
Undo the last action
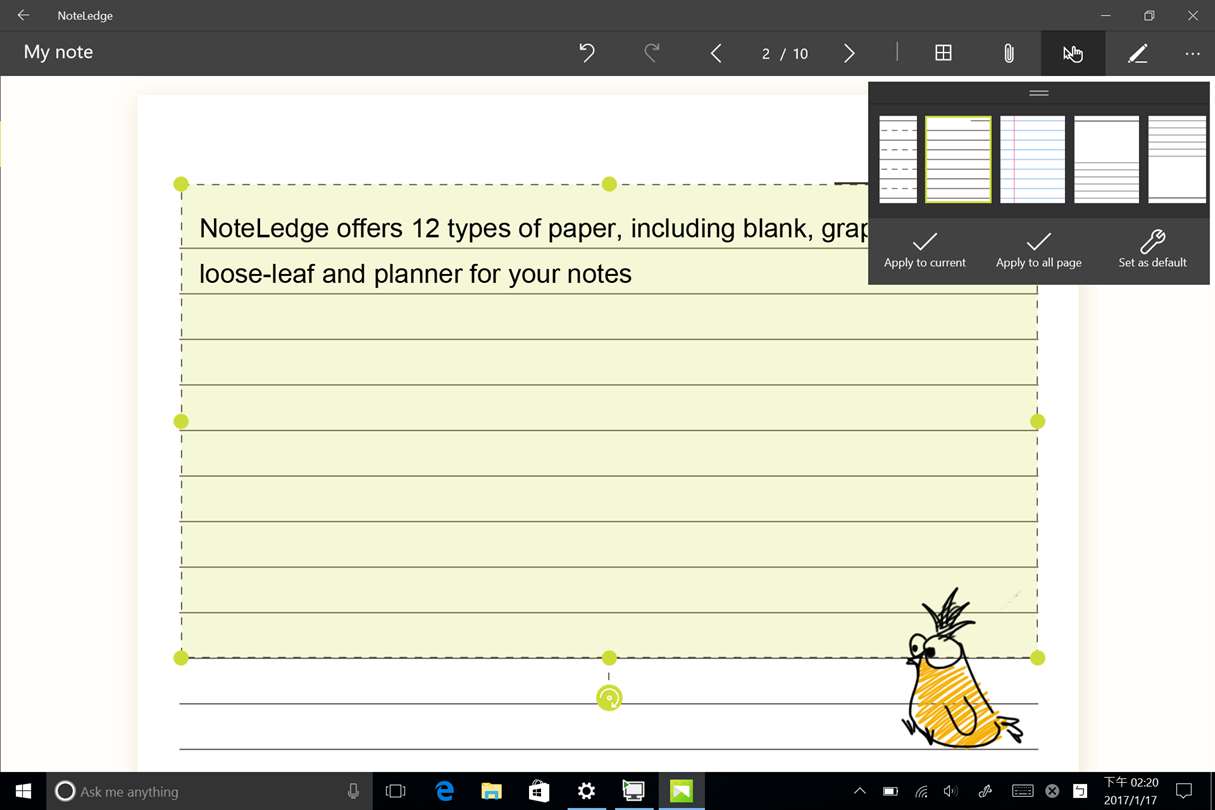pyautogui.click(x=587, y=53)
